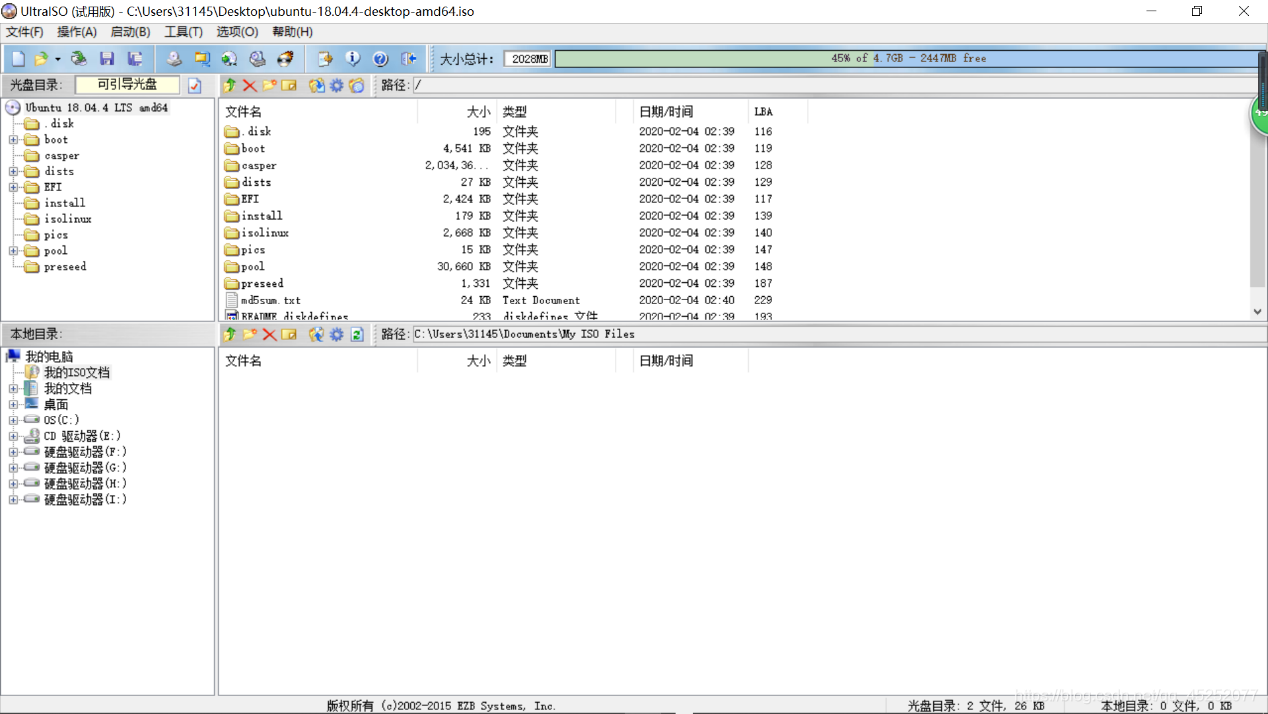Click the Save As toolbar icon
The image size is (1268, 714).
(134, 59)
